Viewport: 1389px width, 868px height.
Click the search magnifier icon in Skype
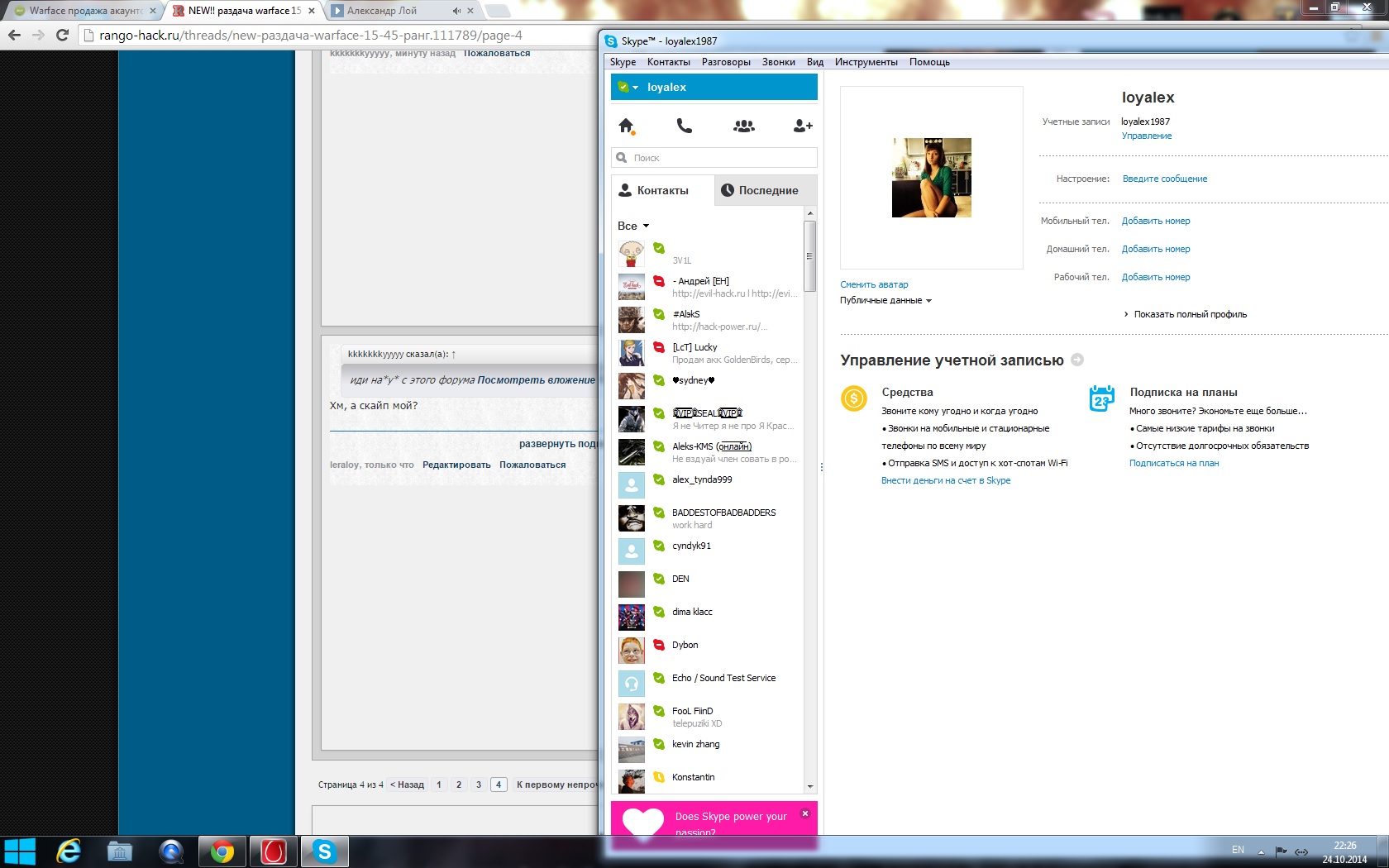(622, 157)
